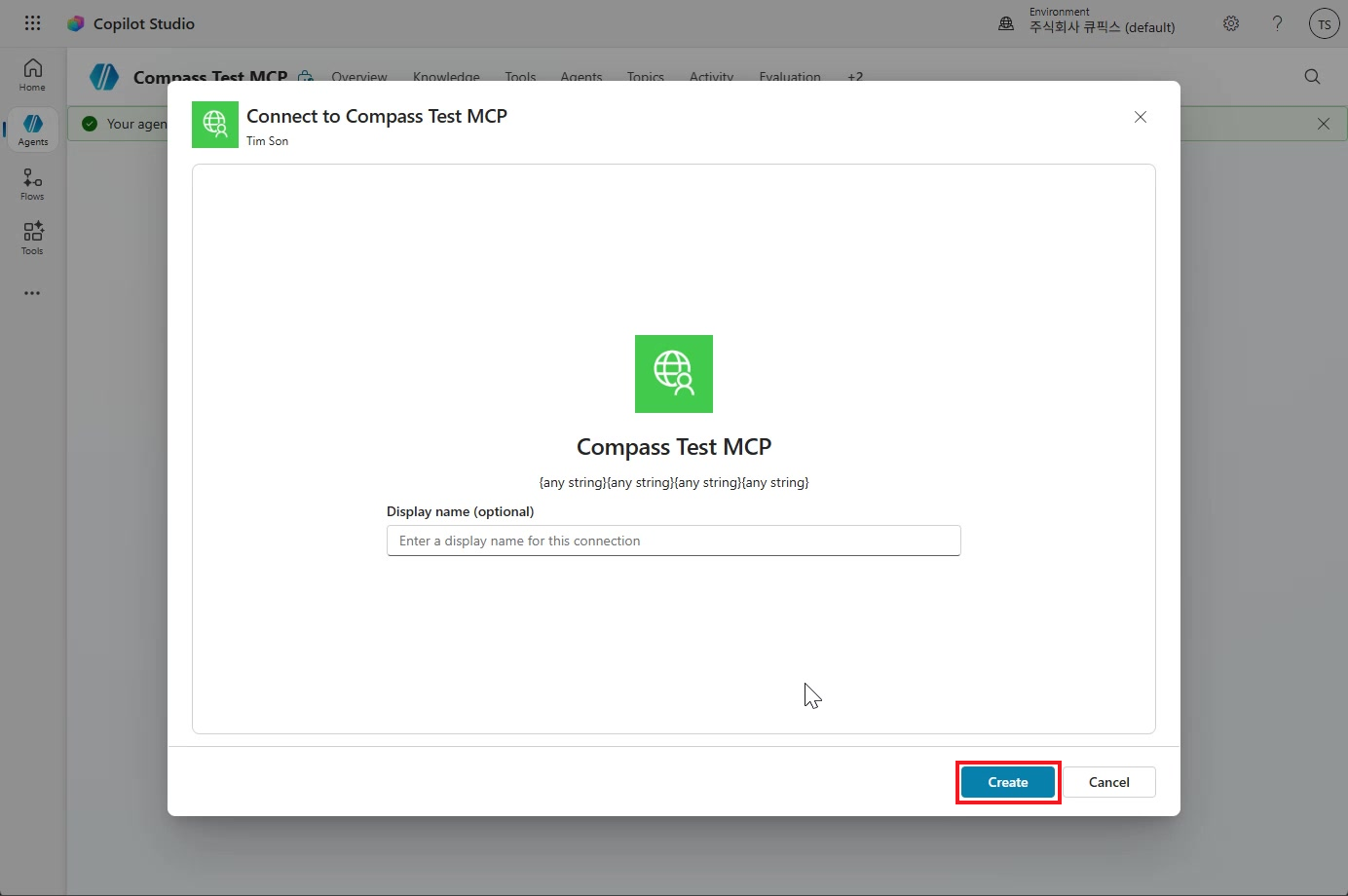
Task: Click the search magnifier icon
Action: (x=1312, y=77)
